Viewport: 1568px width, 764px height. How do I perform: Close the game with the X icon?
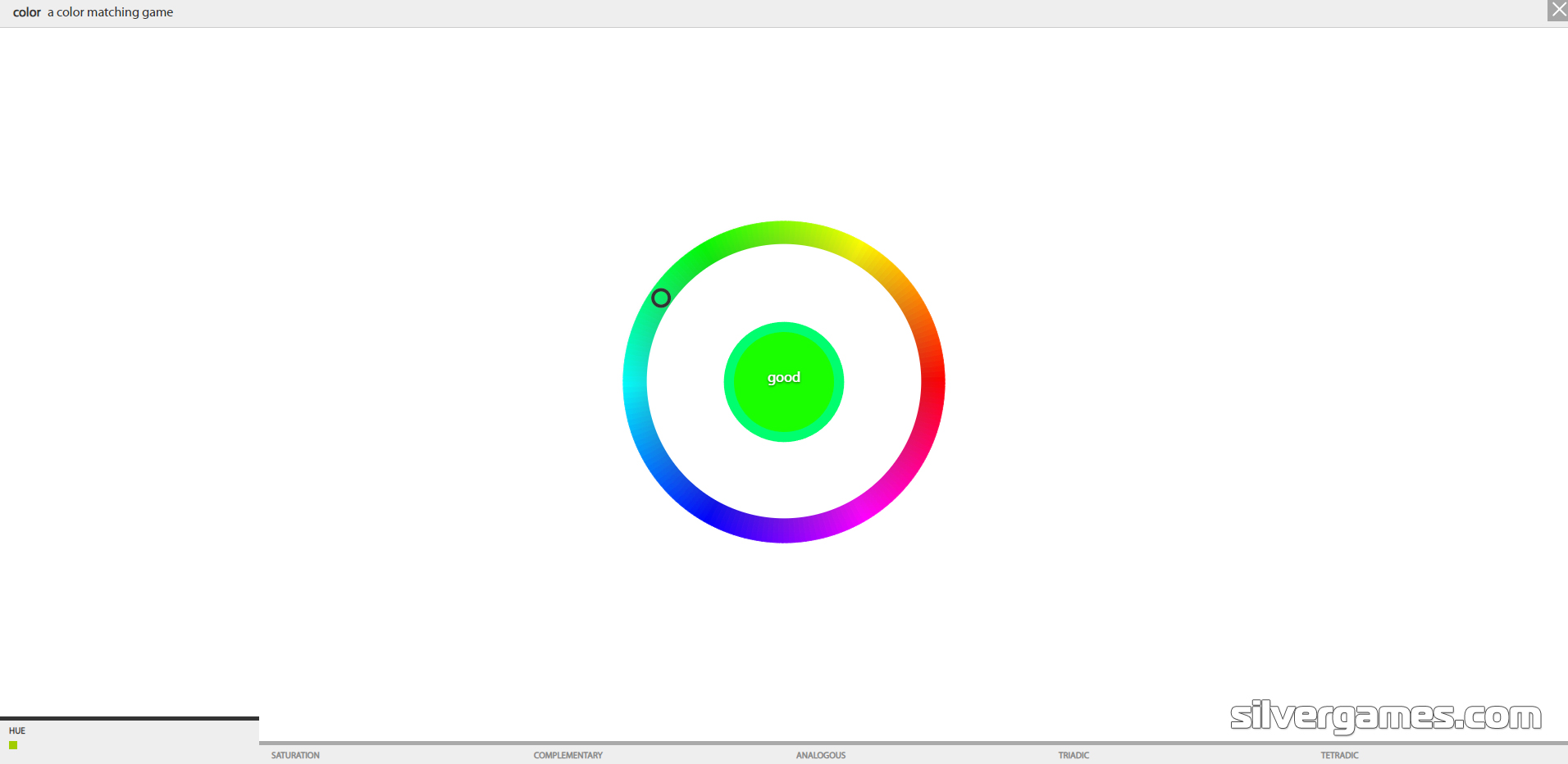(1557, 10)
